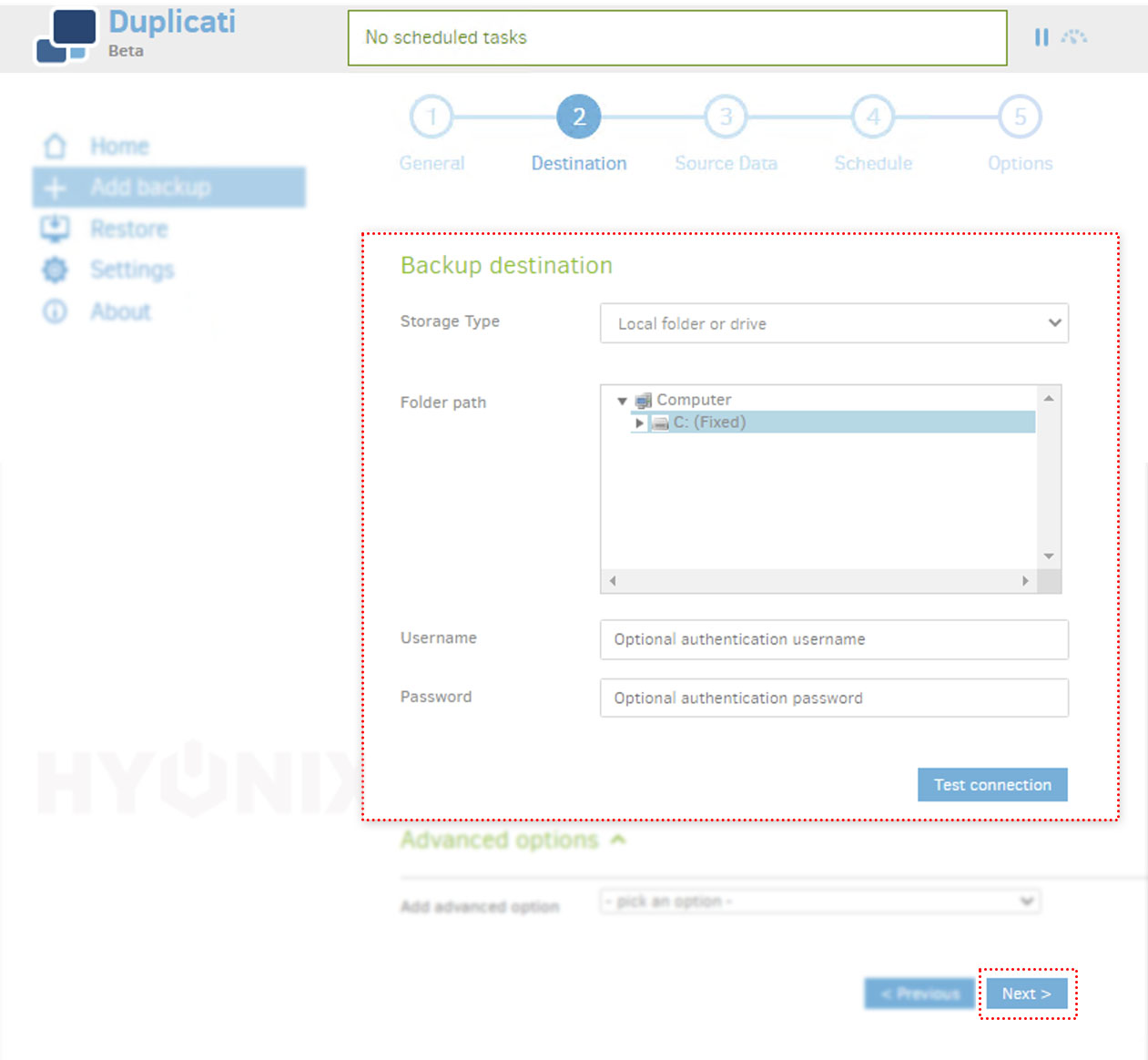This screenshot has width=1148, height=1060.
Task: Click the About info icon
Action: (56, 311)
